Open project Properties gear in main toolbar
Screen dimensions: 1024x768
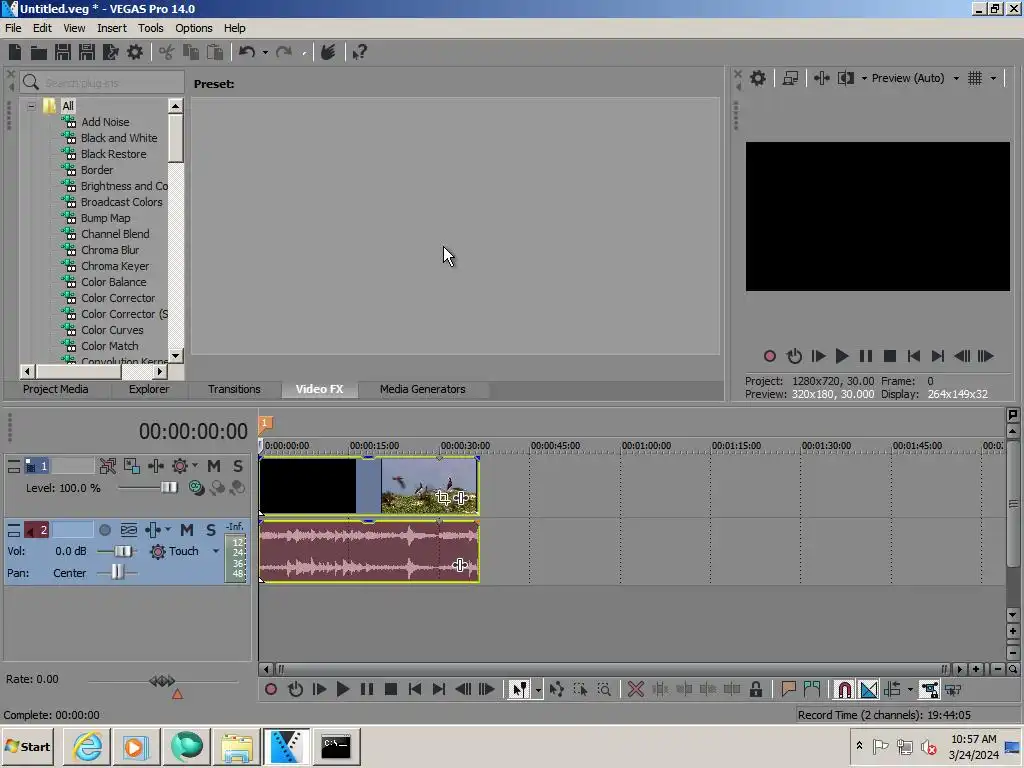click(x=135, y=52)
